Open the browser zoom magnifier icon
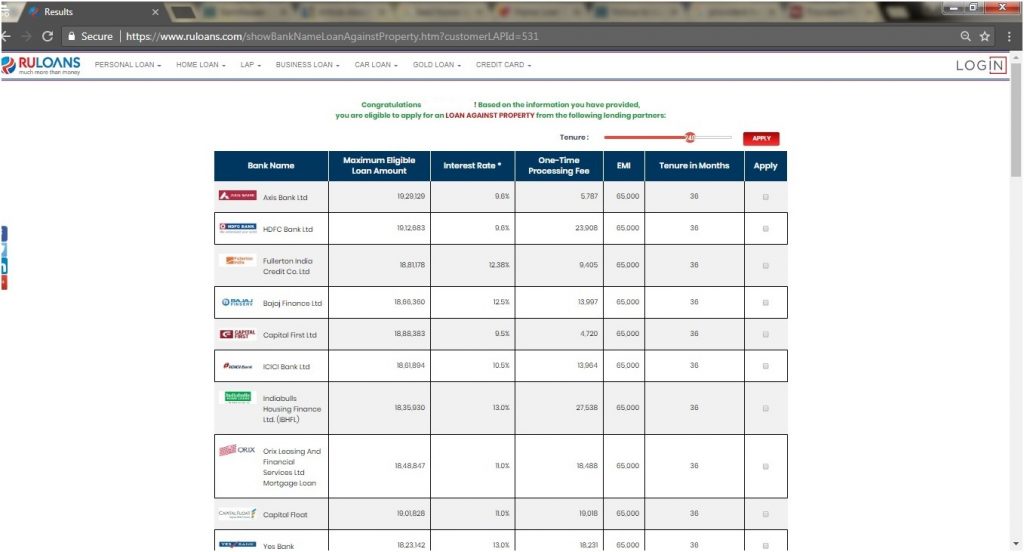 click(x=965, y=37)
